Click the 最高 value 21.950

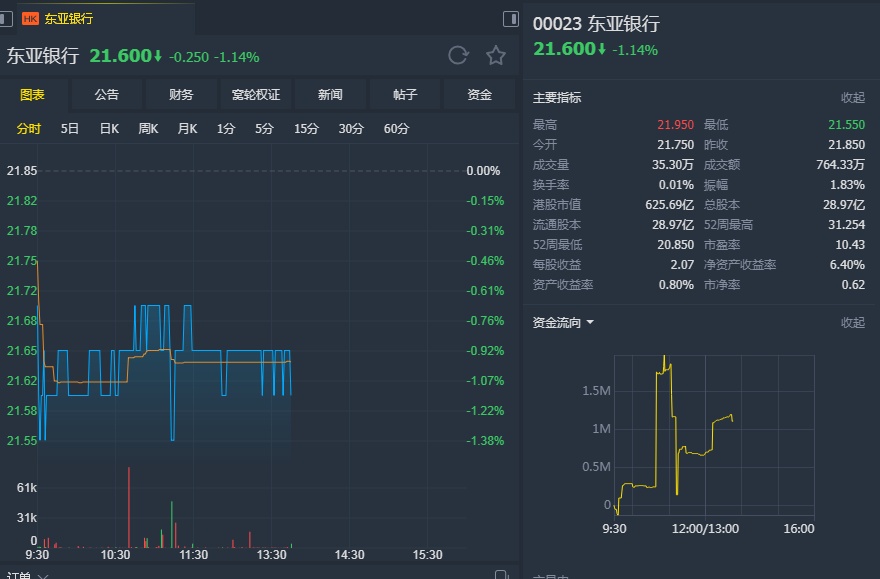tap(676, 125)
